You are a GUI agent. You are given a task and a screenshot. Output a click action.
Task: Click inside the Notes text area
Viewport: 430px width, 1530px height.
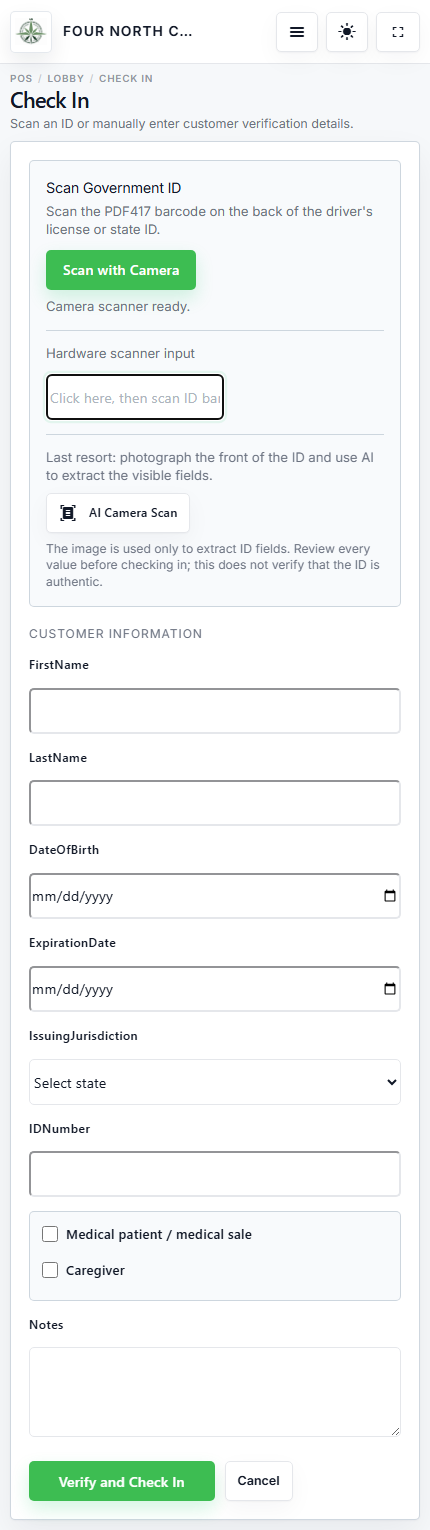click(215, 1392)
